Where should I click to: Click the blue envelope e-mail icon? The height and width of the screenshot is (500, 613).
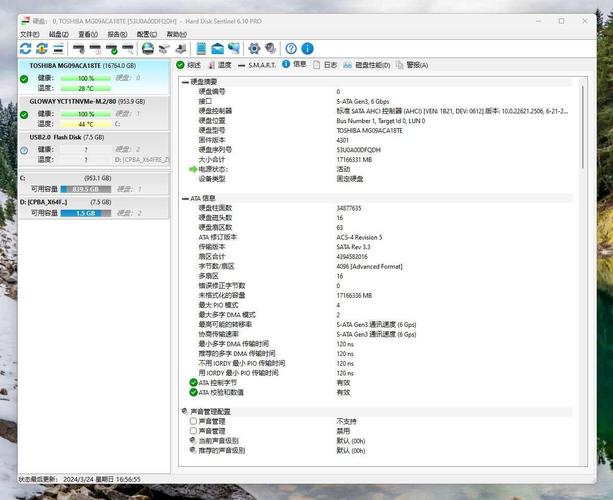click(x=217, y=48)
